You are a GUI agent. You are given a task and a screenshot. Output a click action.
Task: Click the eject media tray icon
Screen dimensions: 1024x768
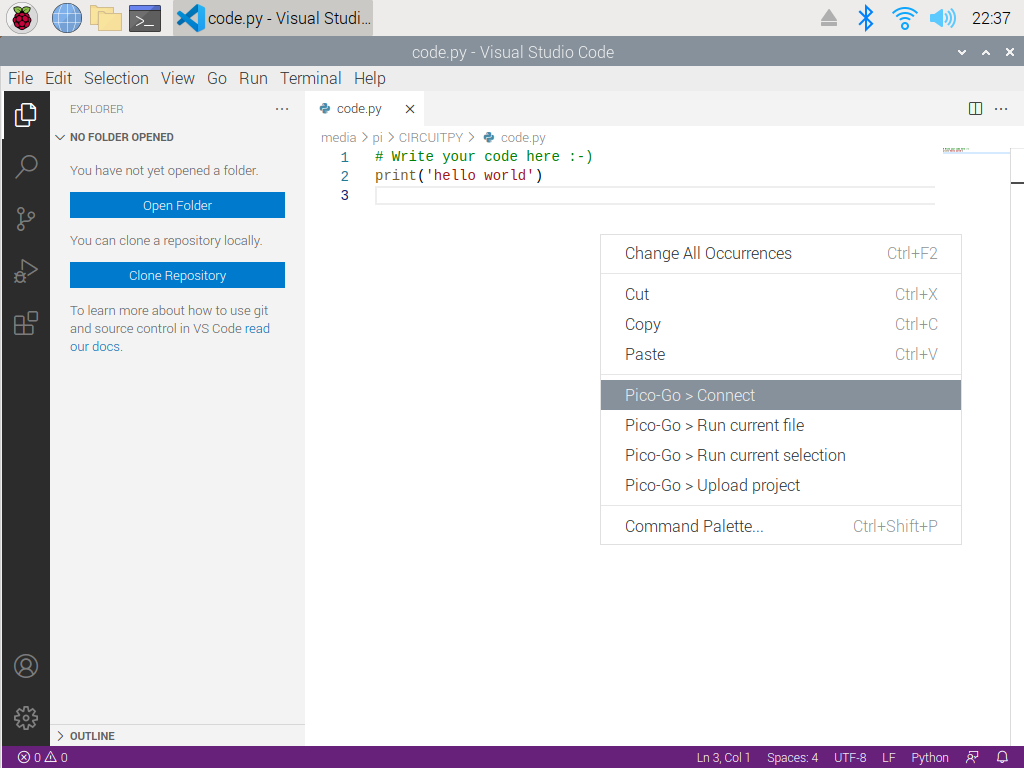click(x=829, y=18)
